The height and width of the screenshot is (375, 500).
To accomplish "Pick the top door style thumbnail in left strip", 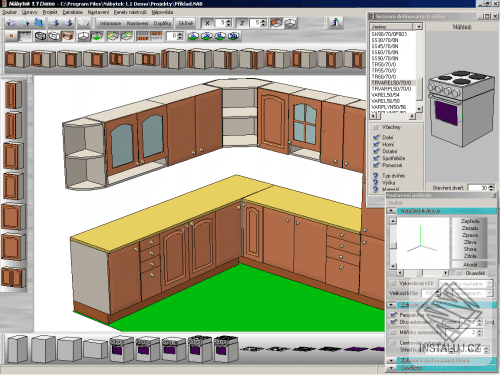I will [13, 95].
